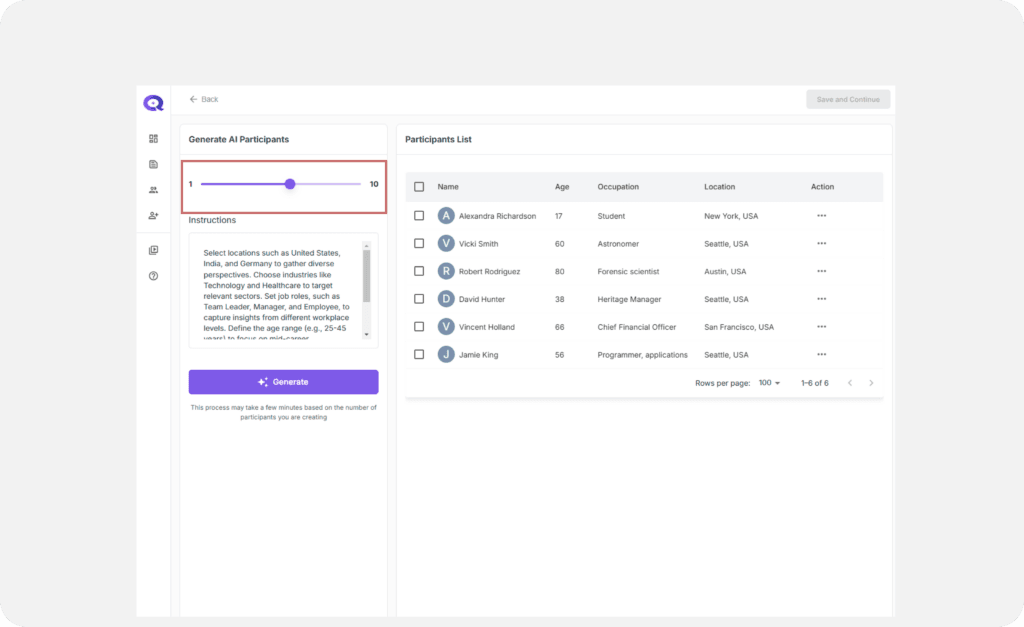Click the add person icon in sidebar
The width and height of the screenshot is (1024, 627).
(x=153, y=215)
